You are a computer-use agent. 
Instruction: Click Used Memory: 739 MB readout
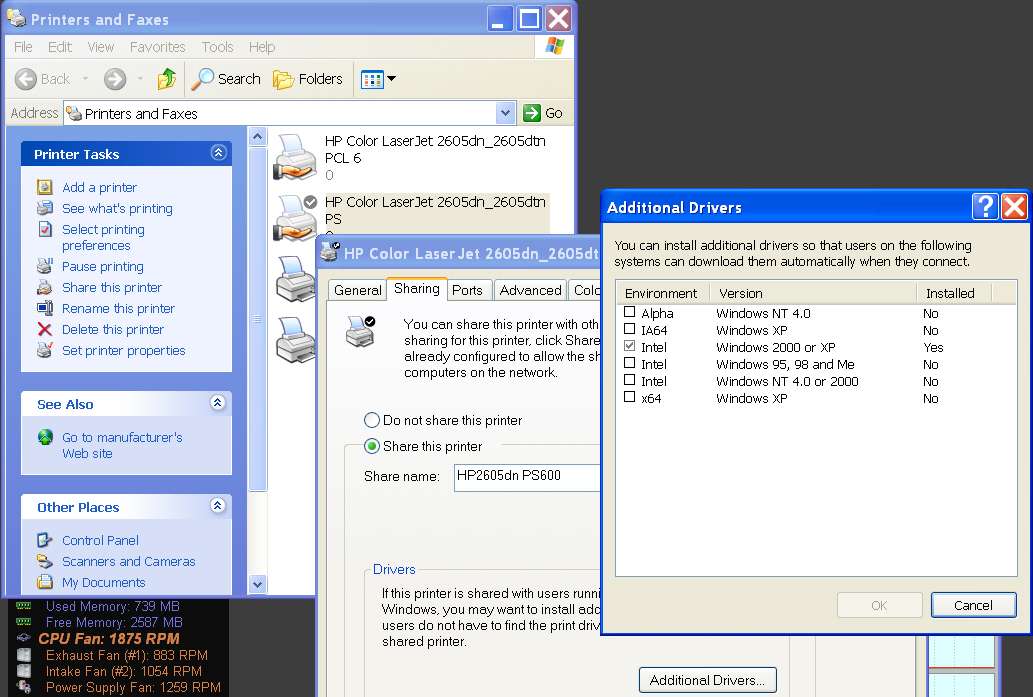(x=112, y=606)
